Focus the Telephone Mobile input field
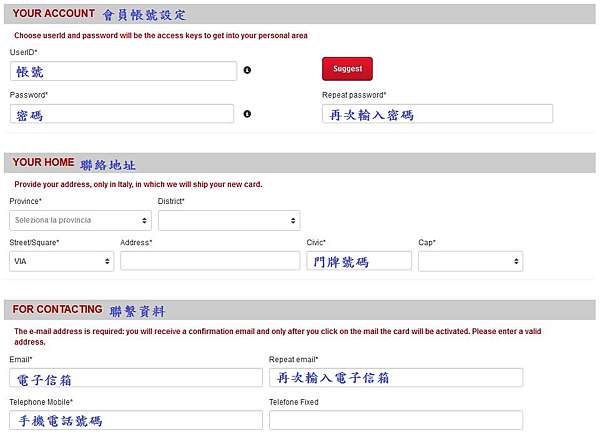600x436 pixels. pos(136,420)
